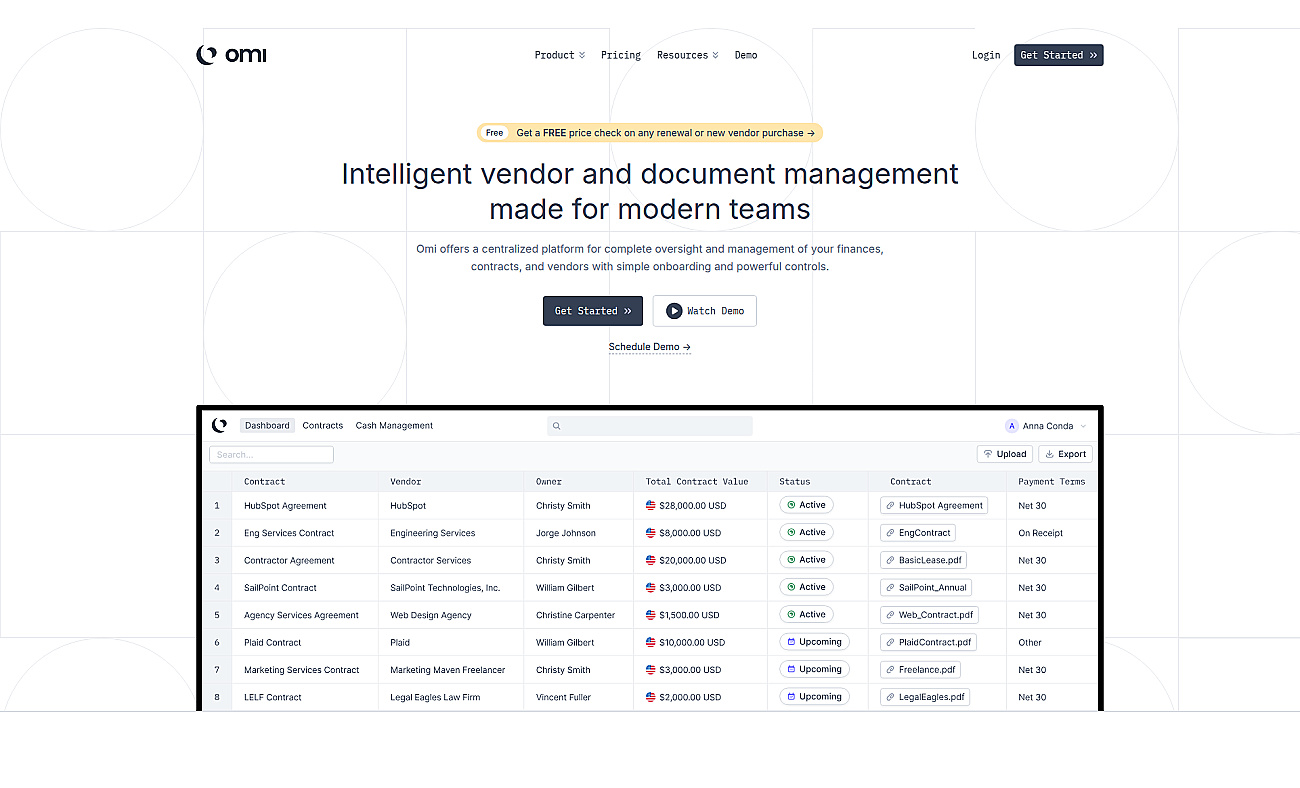
Task: Click Contractor Services vendor cell
Action: (431, 560)
